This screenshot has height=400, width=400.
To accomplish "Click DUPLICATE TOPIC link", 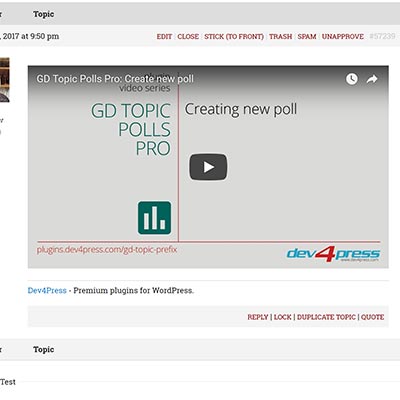I will pyautogui.click(x=326, y=317).
